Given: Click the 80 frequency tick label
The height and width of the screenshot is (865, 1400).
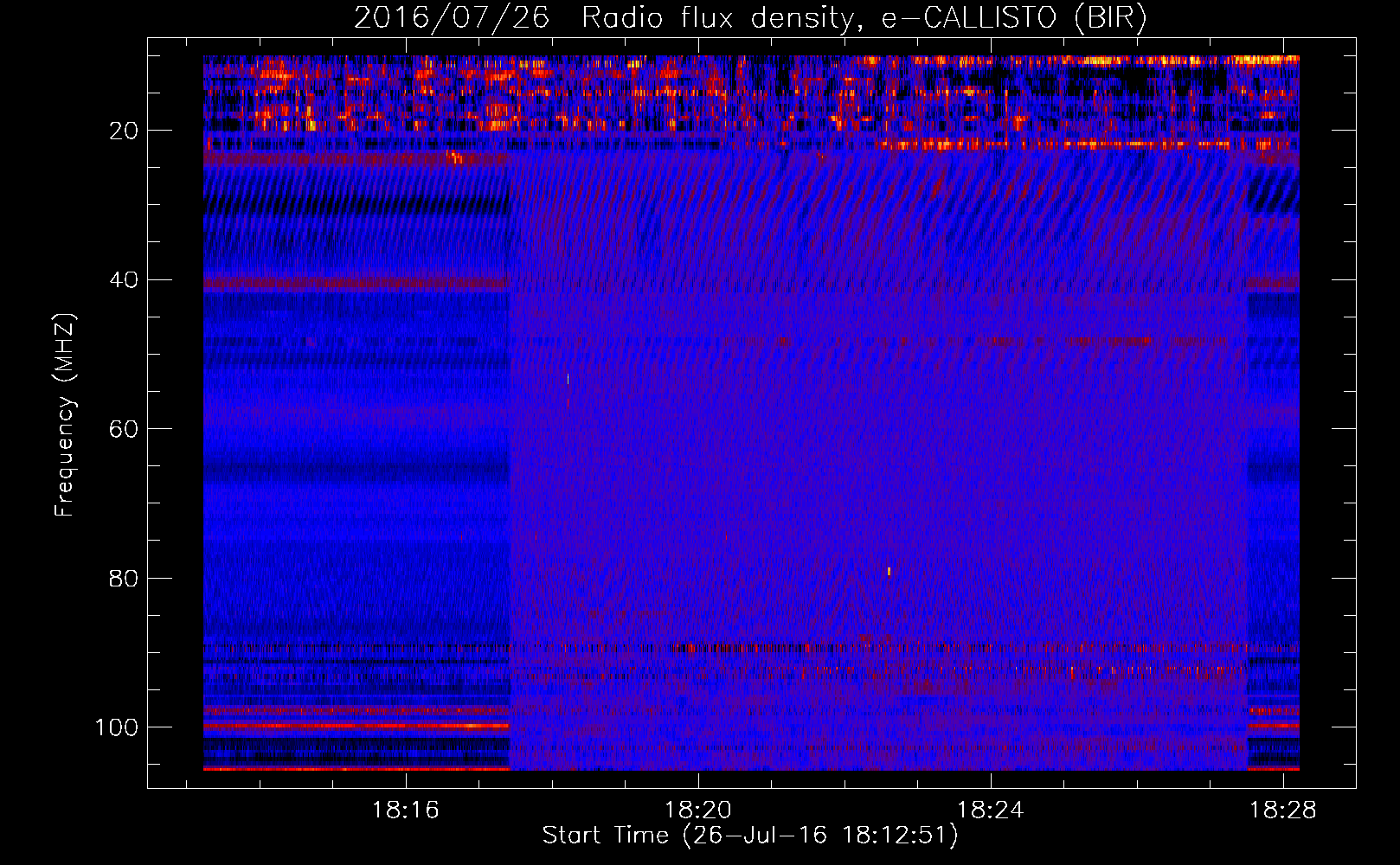Looking at the screenshot, I should tap(124, 579).
